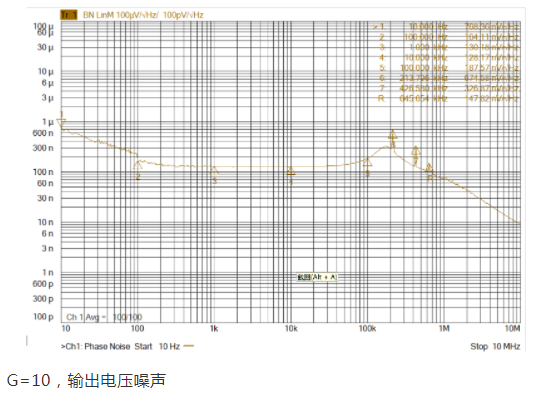Click the trace color line in the legend
Viewport: 533px width, 397px height.
[188, 346]
